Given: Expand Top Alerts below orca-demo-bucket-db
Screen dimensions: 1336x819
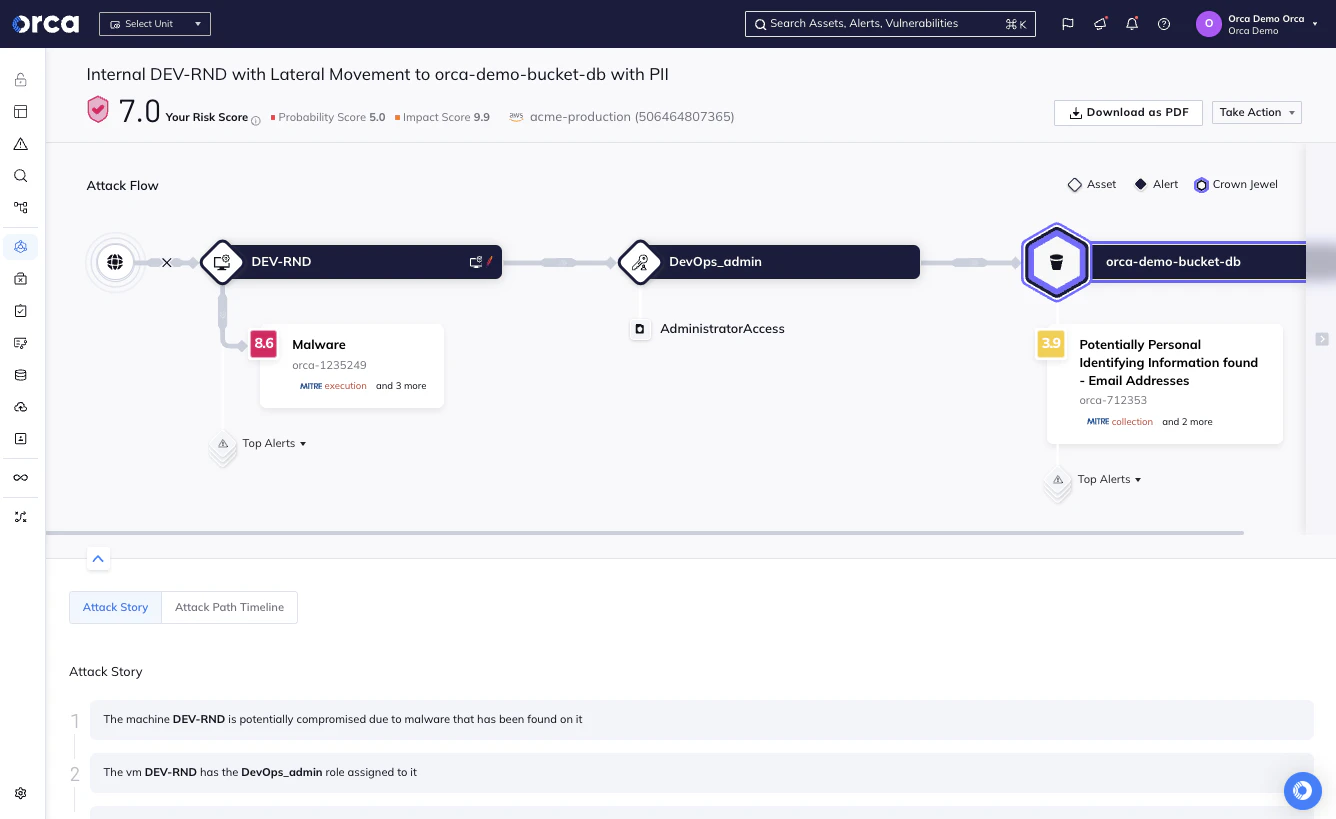Looking at the screenshot, I should tap(1108, 479).
